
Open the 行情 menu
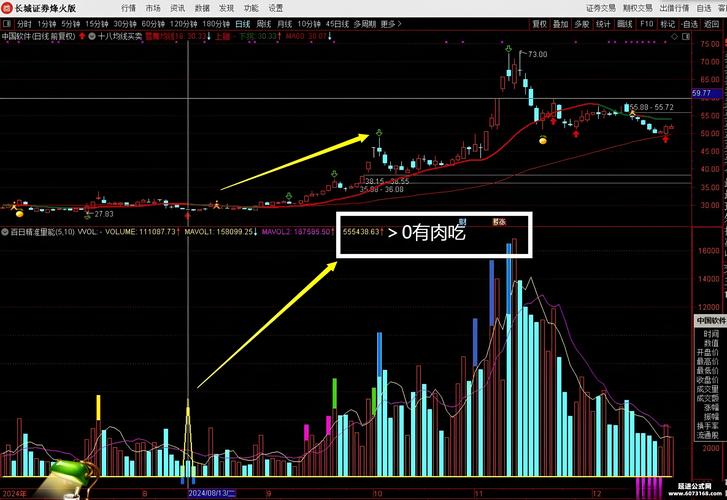click(129, 7)
